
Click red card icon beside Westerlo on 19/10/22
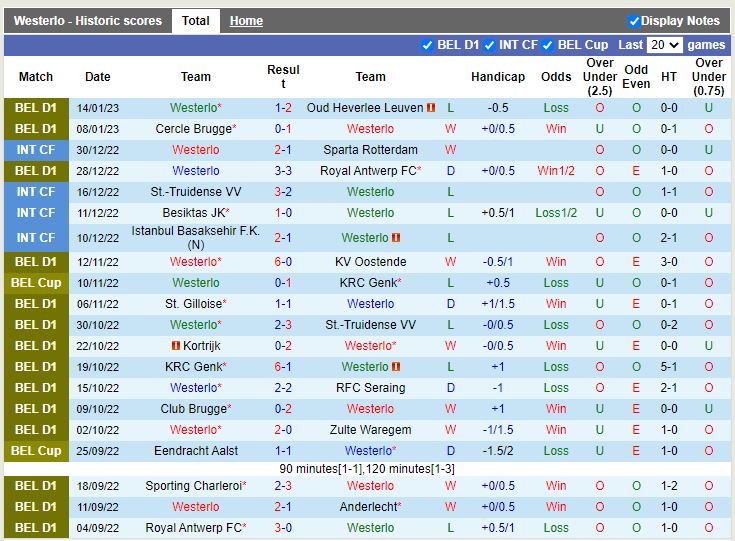pyautogui.click(x=396, y=367)
